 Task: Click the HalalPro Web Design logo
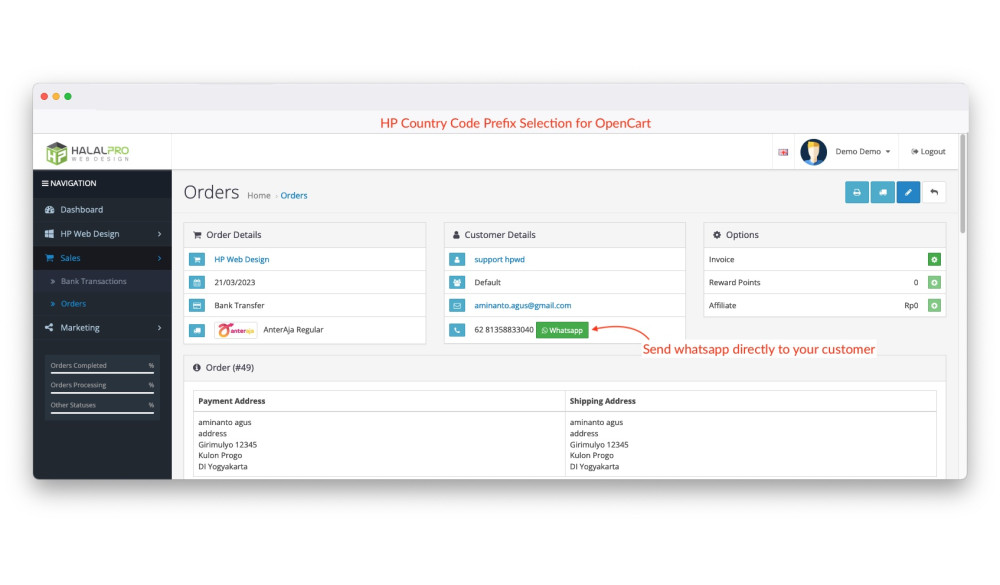[88, 152]
